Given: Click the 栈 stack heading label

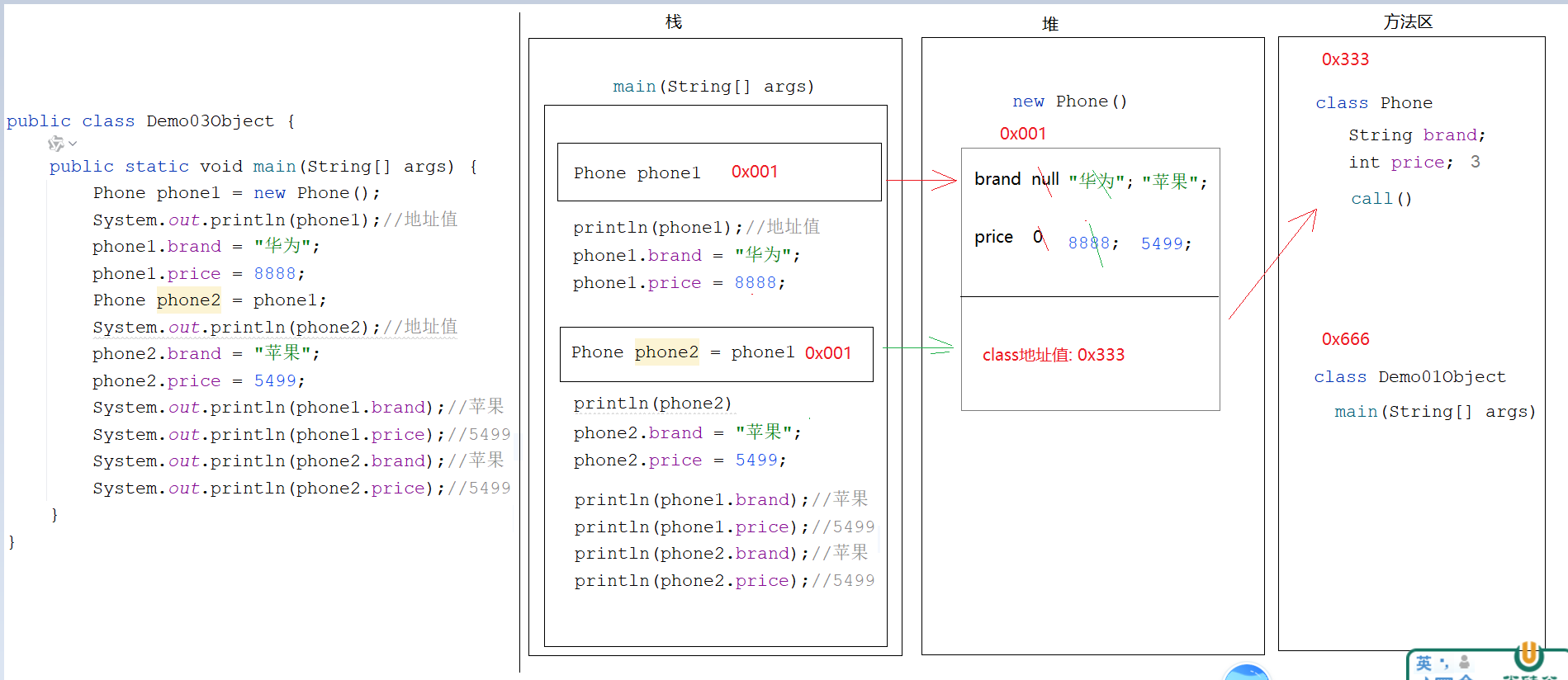Looking at the screenshot, I should pos(674,22).
